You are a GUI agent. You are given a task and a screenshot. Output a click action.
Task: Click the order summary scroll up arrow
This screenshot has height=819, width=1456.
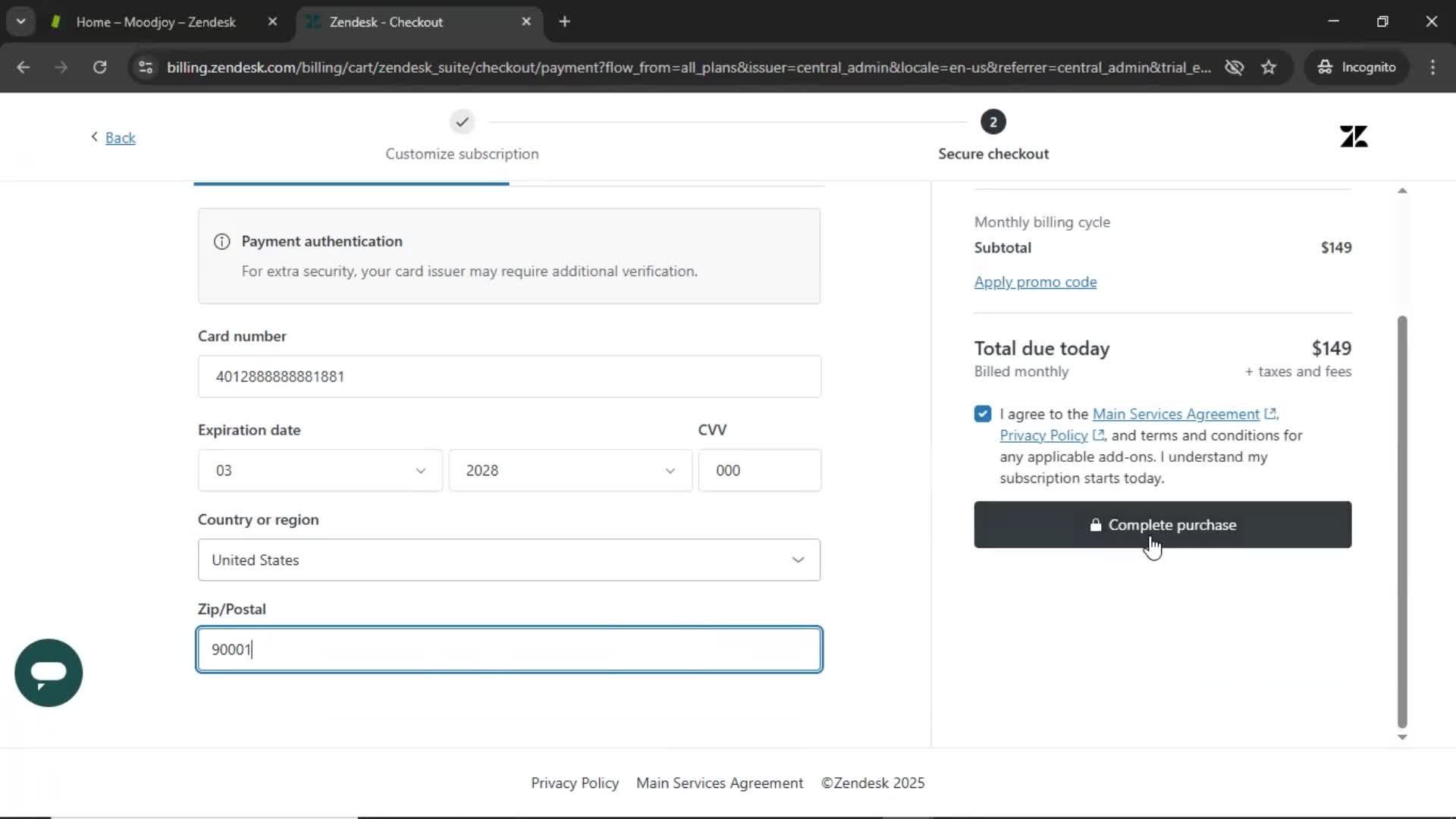pyautogui.click(x=1402, y=191)
